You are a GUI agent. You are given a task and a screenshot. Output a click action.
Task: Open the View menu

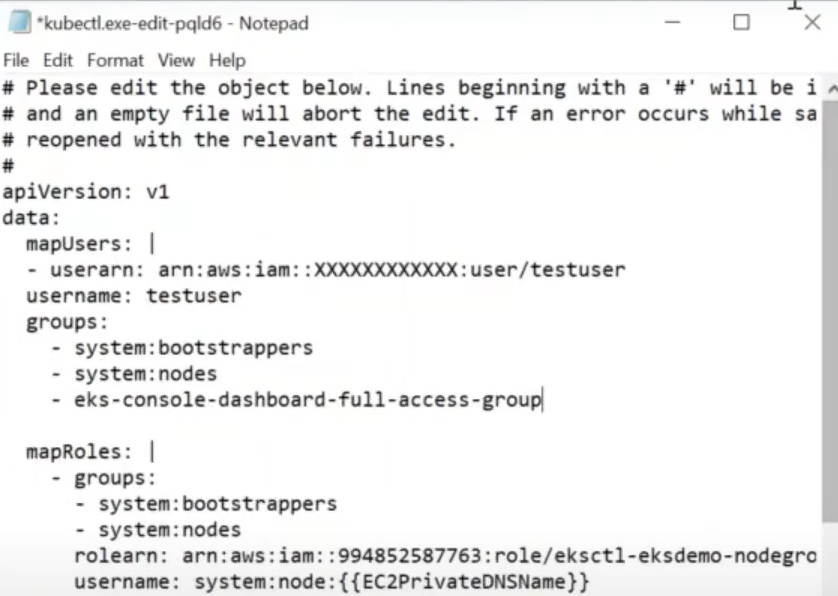point(176,60)
